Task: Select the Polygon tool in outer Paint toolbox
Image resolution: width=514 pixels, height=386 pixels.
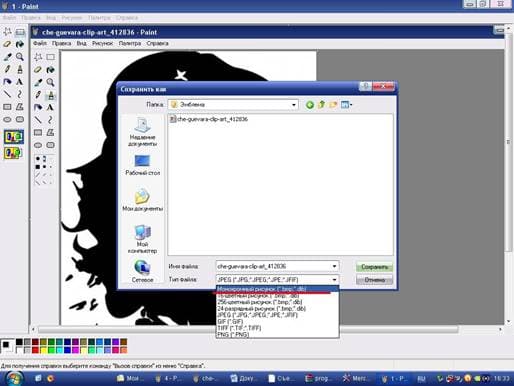Action: 20,107
